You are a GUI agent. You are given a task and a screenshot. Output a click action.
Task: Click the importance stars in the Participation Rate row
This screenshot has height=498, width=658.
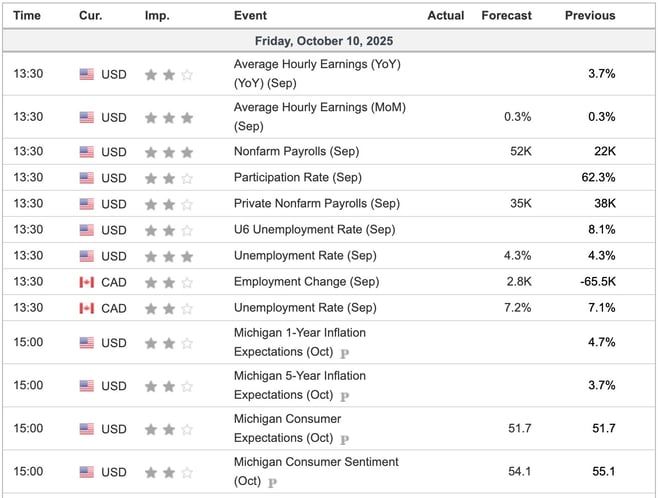coord(168,178)
